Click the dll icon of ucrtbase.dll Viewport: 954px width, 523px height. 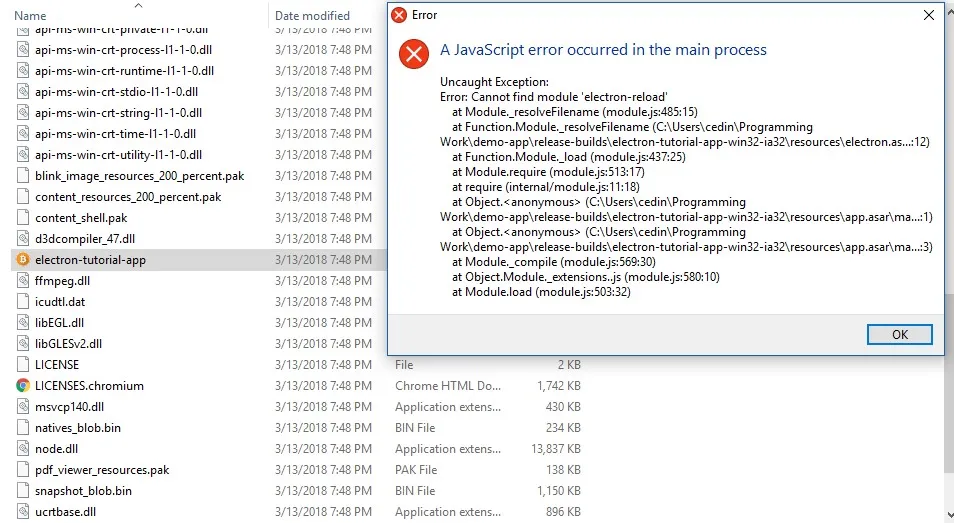23,511
